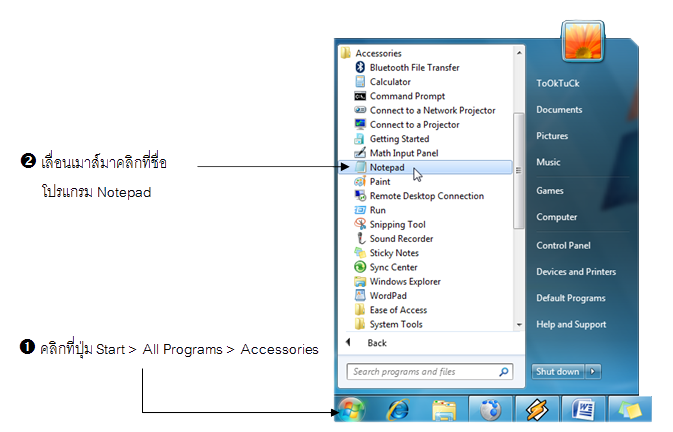Select the Getting Started text label
Viewport: 673px width, 432px height.
399,139
